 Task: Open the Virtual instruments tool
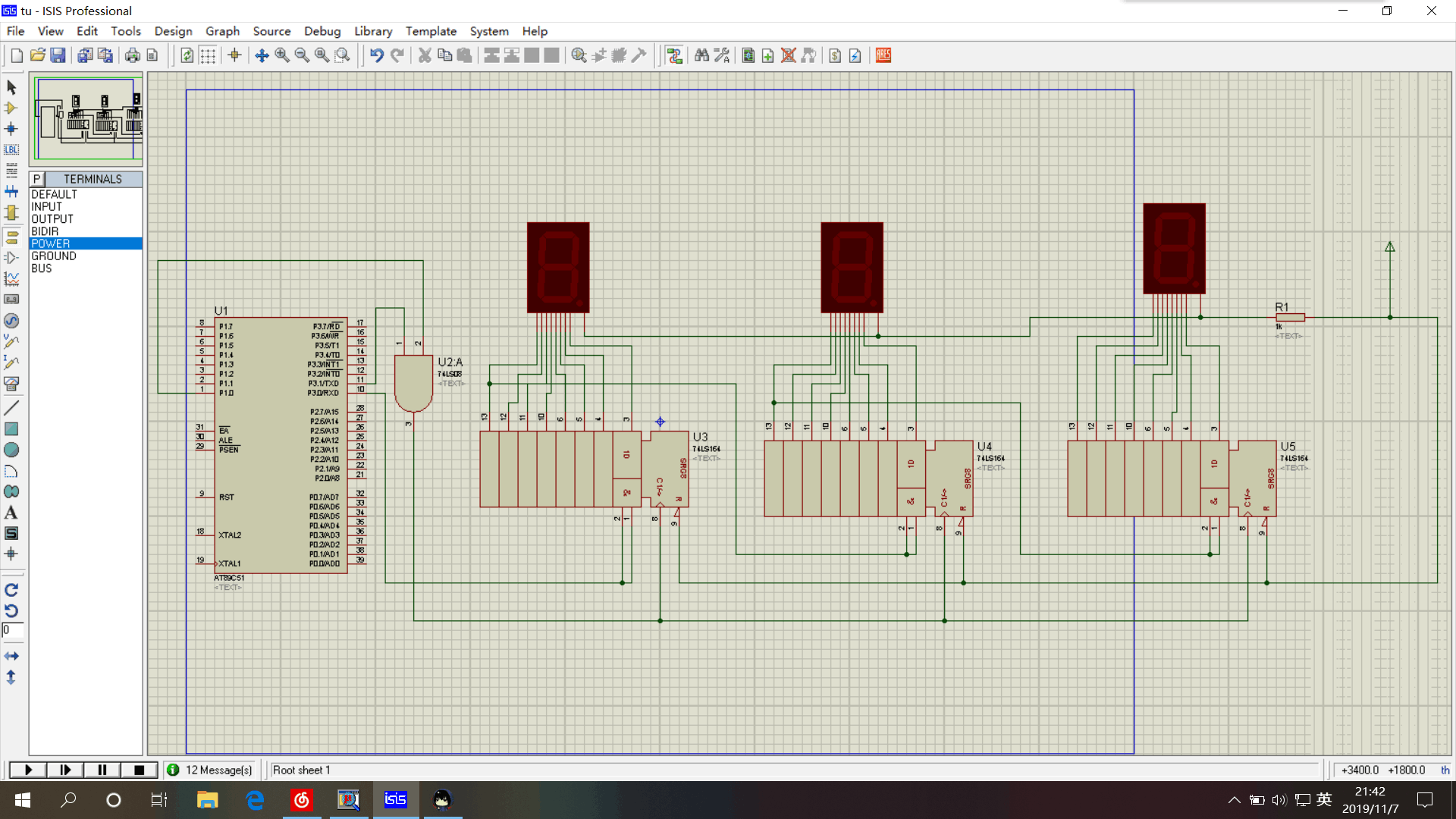[x=11, y=384]
